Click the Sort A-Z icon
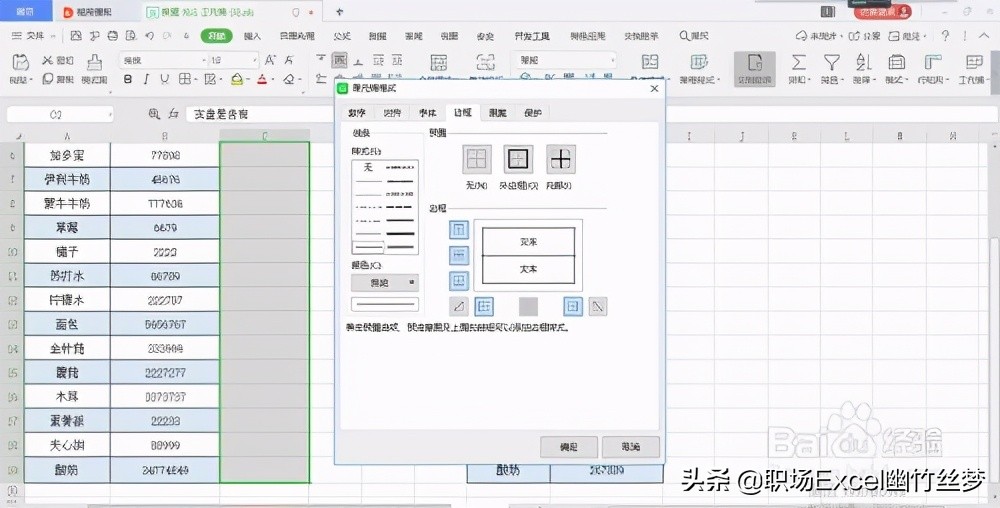 click(864, 62)
